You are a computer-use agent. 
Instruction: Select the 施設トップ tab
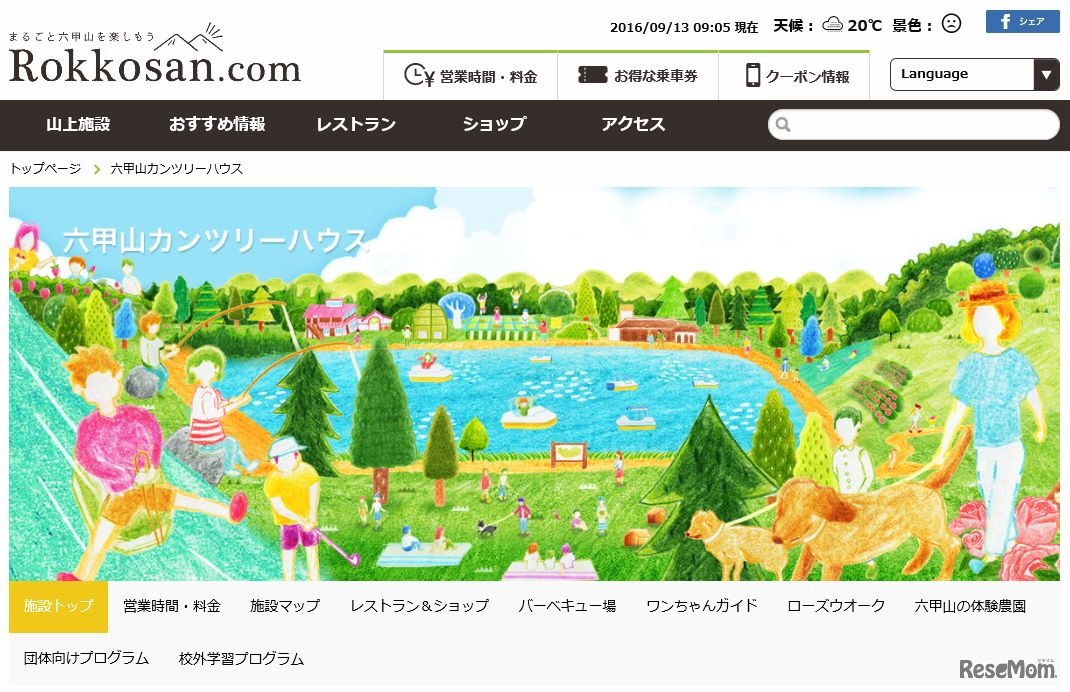point(59,607)
